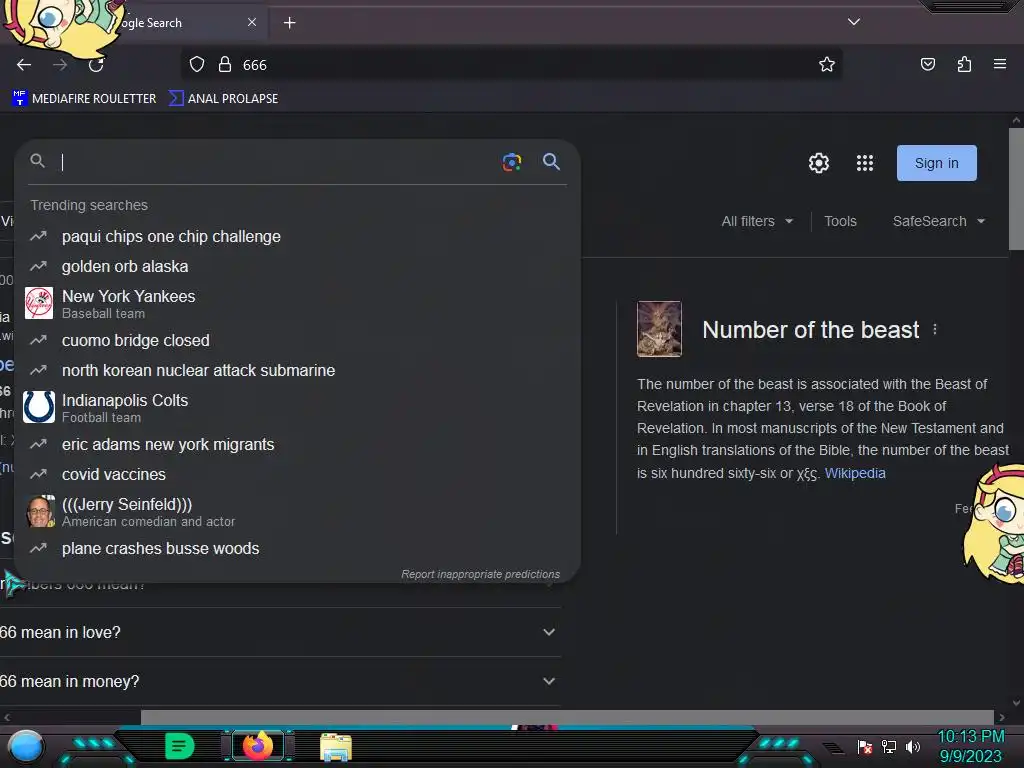Click the site security padlock icon
Viewport: 1024px width, 768px height.
[225, 65]
